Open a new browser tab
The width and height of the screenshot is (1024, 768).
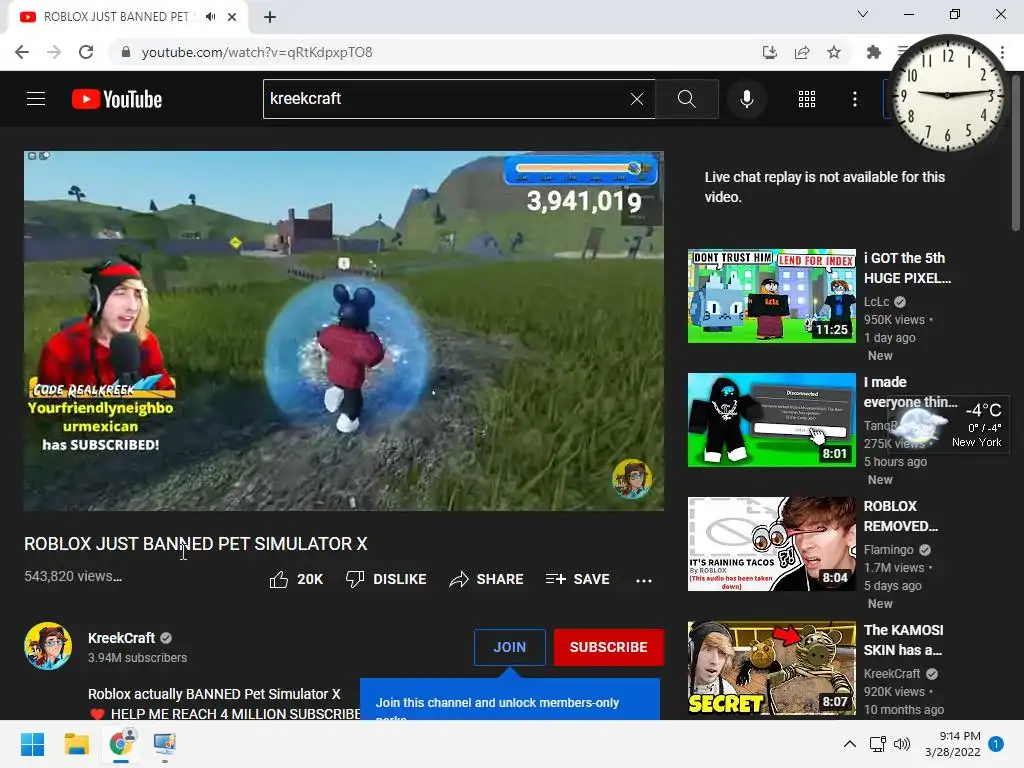click(270, 17)
